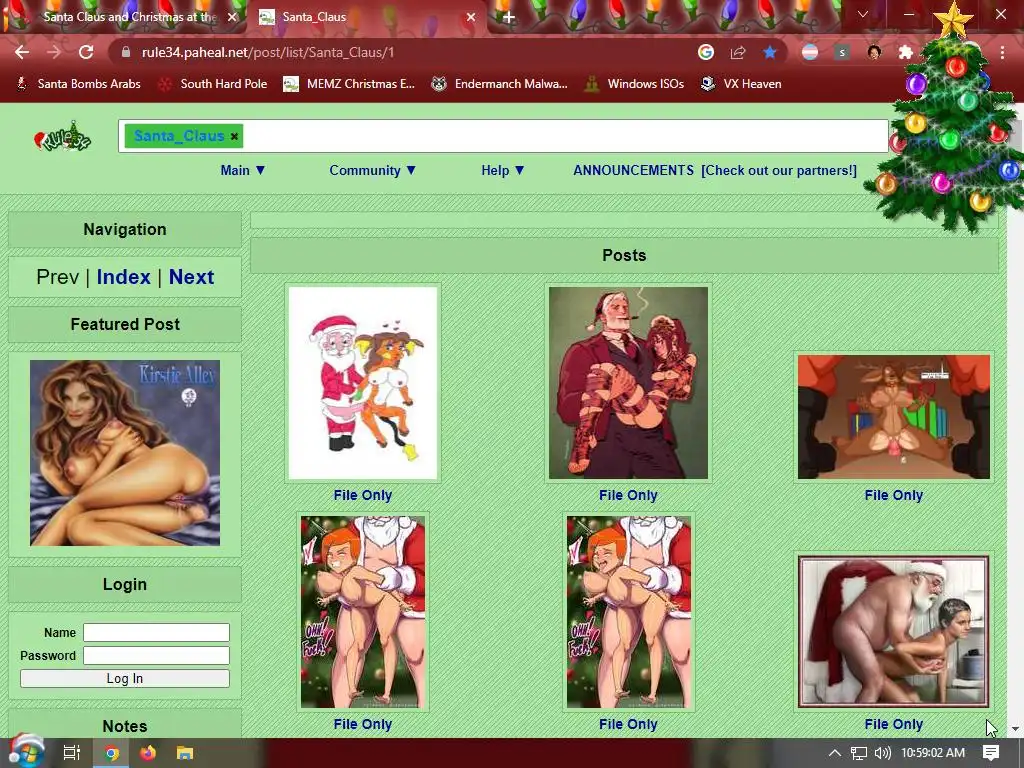View site info via the lock icon
This screenshot has width=1024, height=768.
pos(125,52)
